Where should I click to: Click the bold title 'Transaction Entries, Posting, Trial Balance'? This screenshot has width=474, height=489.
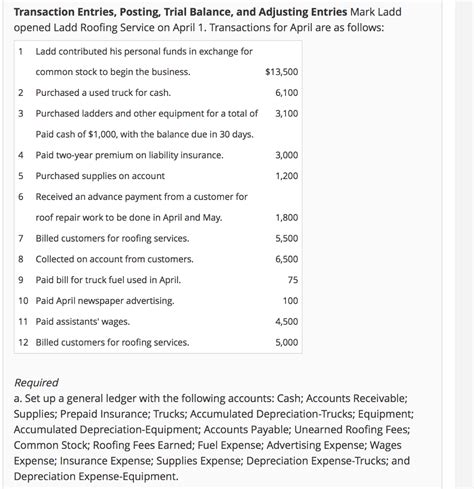point(181,12)
